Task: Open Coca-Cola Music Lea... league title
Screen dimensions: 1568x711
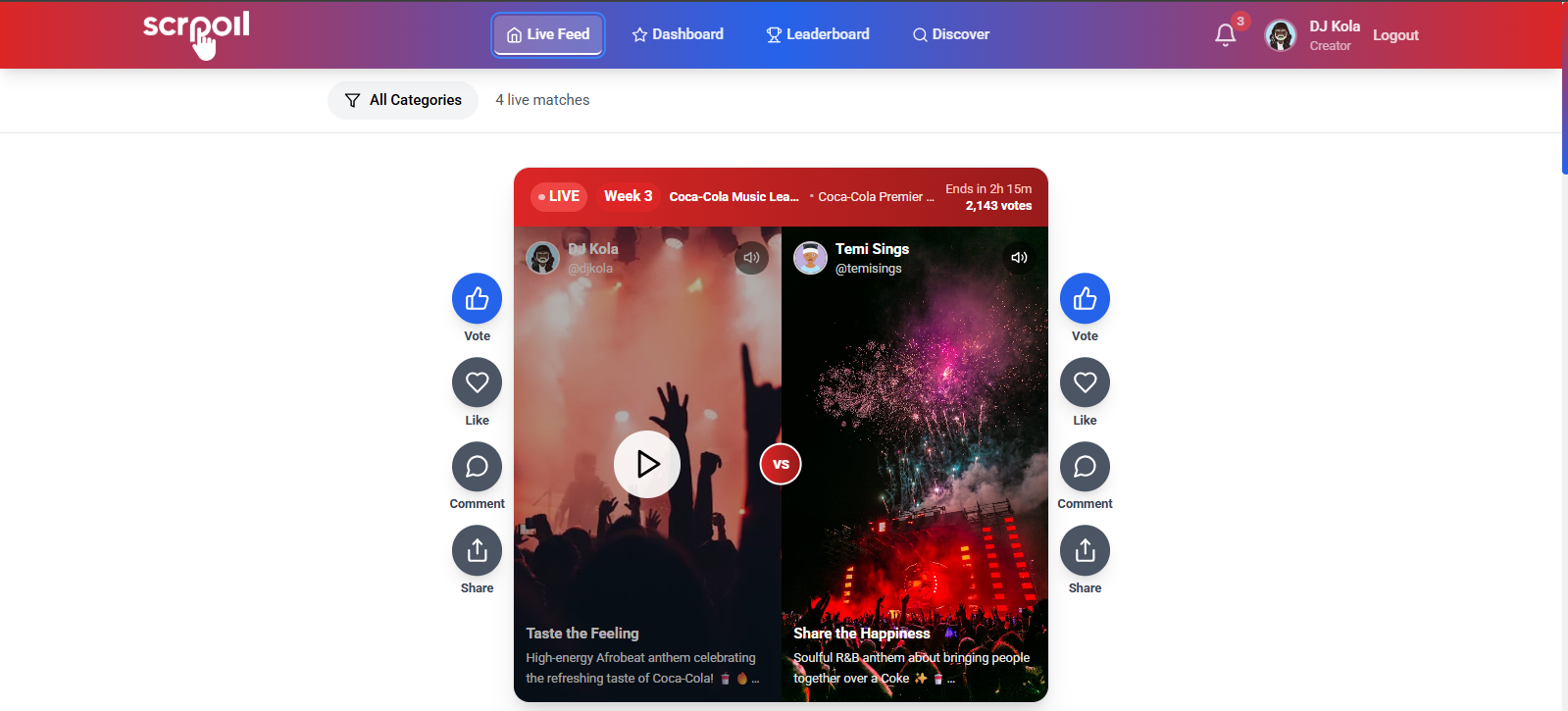Action: [733, 197]
